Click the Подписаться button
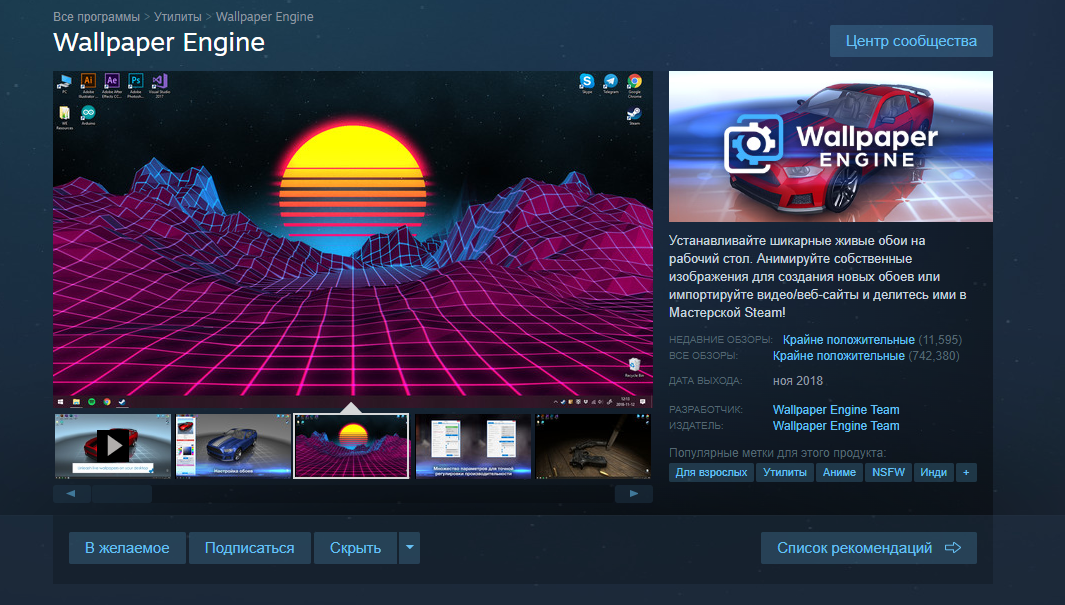This screenshot has width=1065, height=605. coord(249,548)
